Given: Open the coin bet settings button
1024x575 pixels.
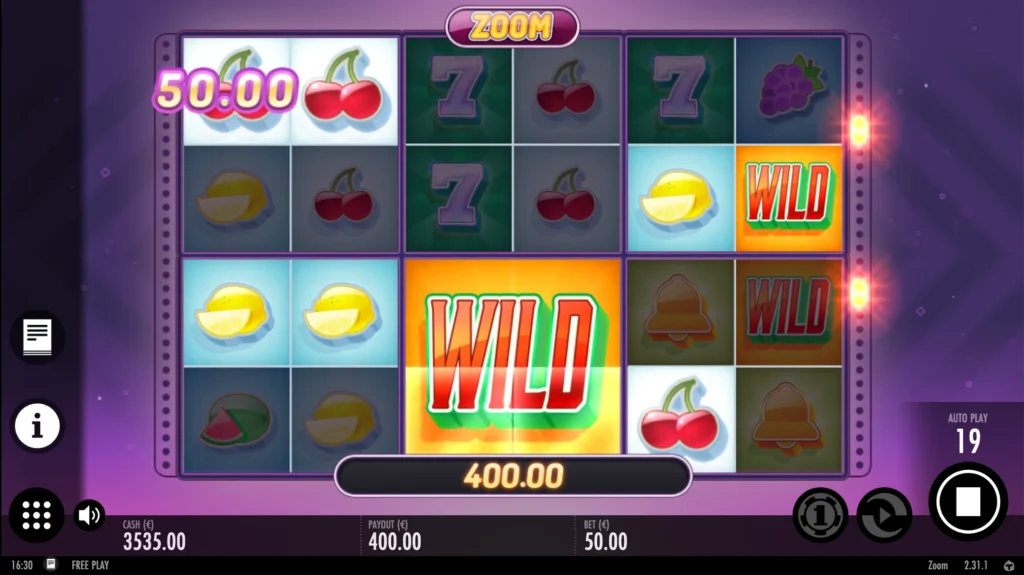Looking at the screenshot, I should [820, 515].
